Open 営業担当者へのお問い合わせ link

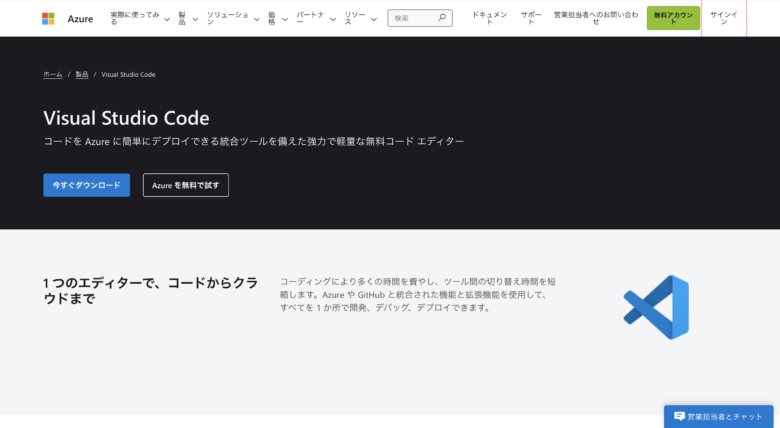coord(596,18)
